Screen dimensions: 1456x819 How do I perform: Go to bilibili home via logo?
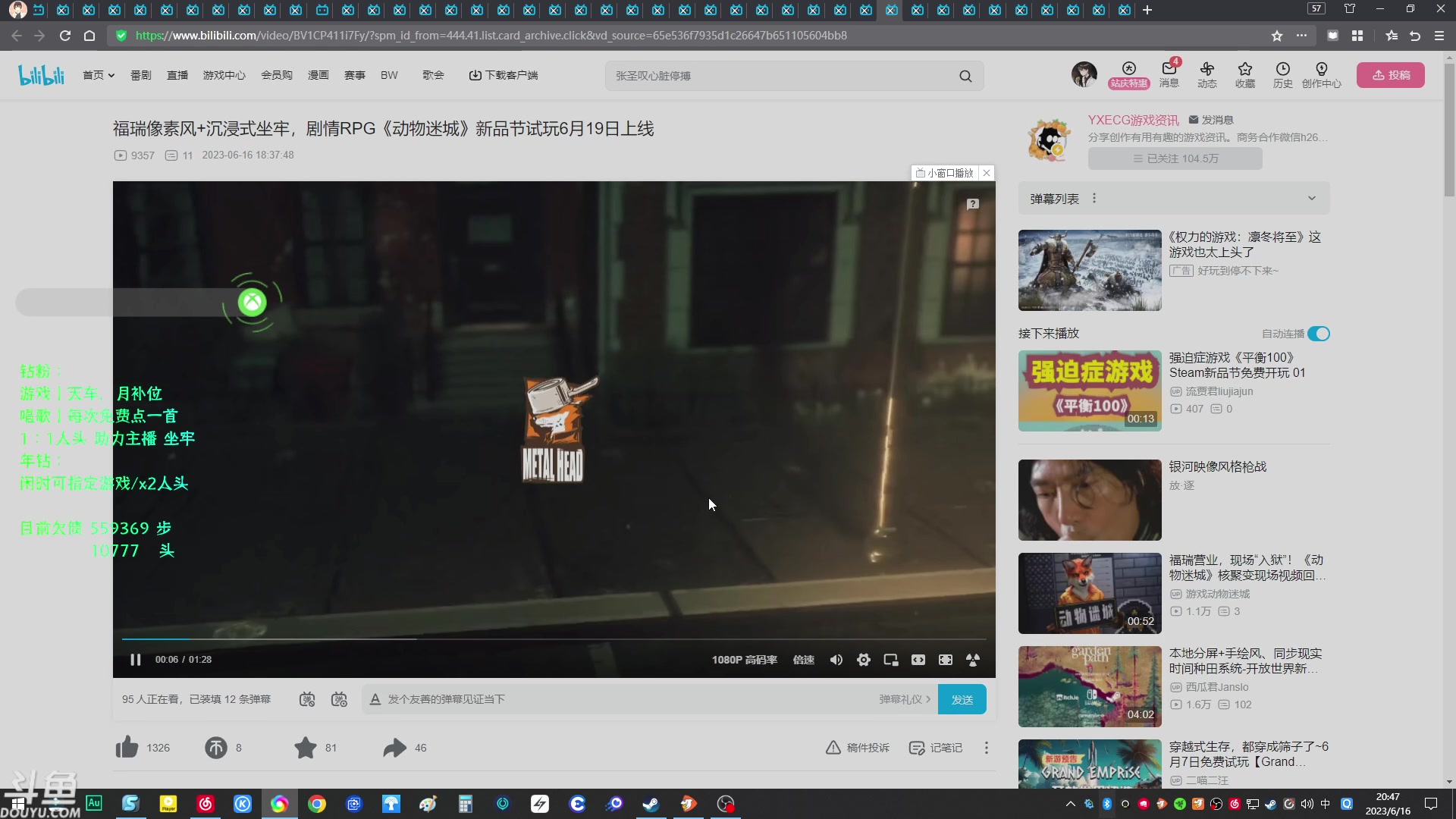pyautogui.click(x=41, y=75)
